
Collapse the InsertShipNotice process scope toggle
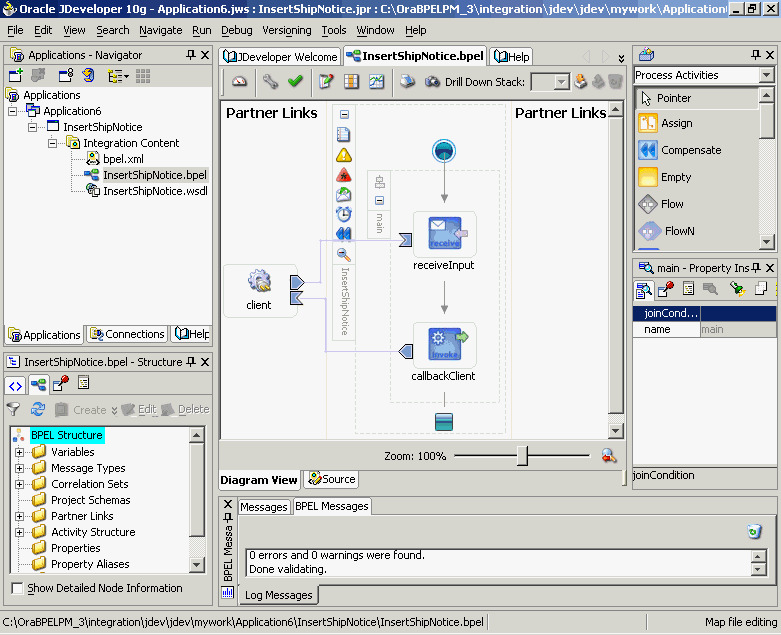[344, 115]
